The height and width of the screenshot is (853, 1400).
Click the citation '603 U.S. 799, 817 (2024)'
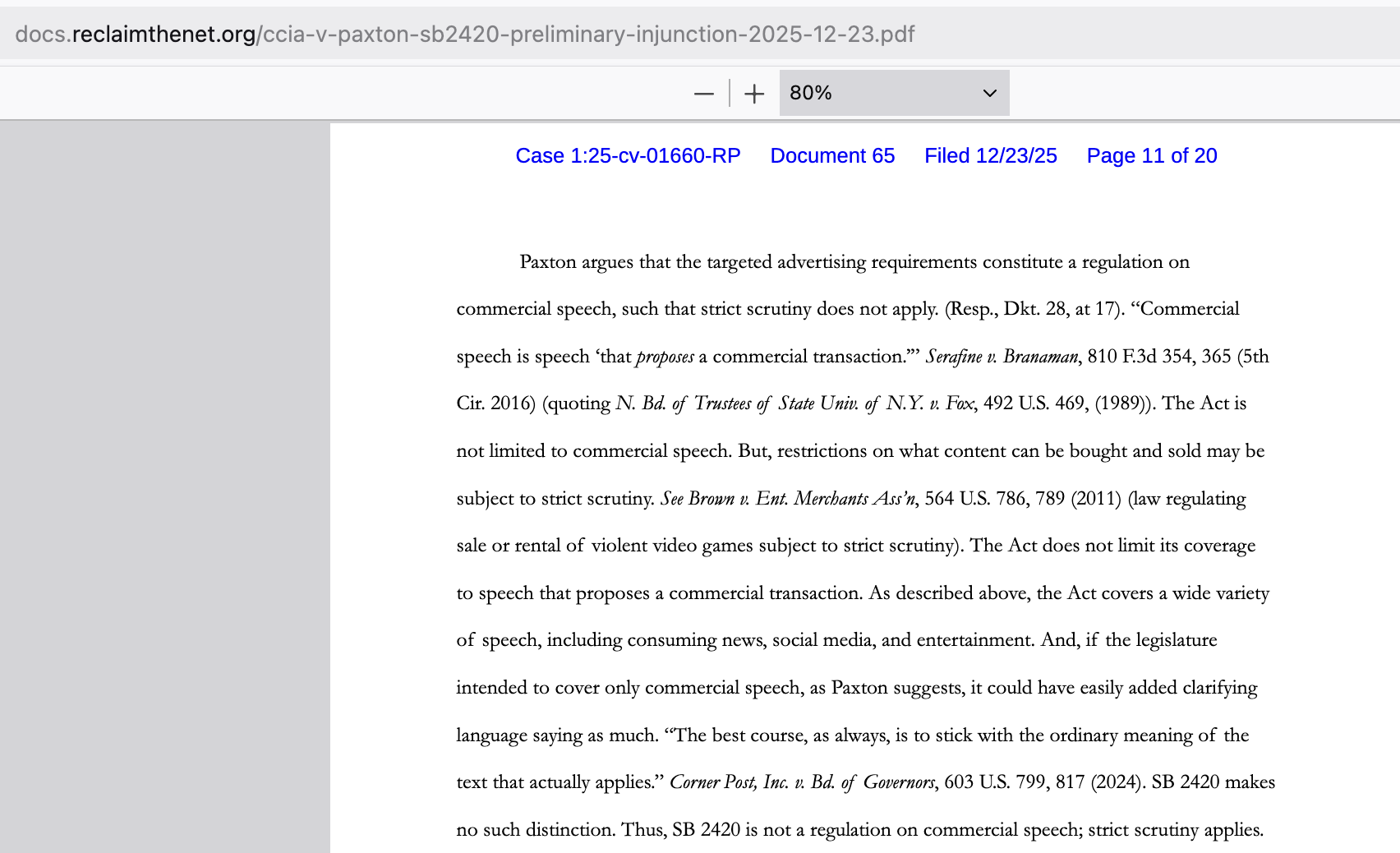click(x=1043, y=782)
